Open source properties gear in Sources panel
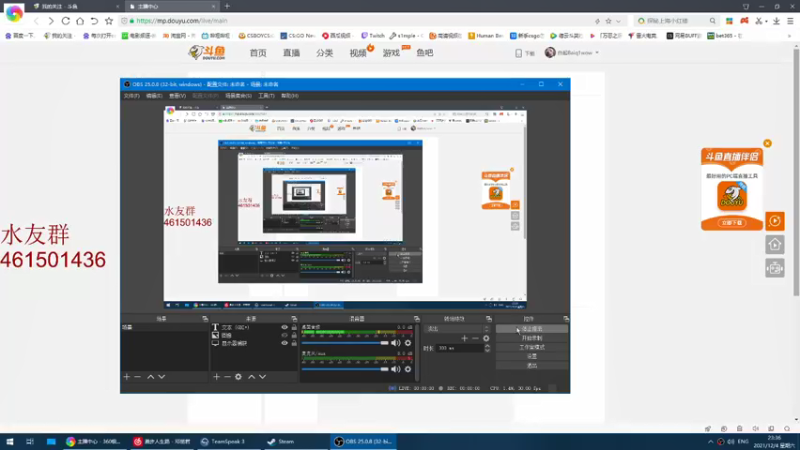800x450 pixels. pos(239,377)
